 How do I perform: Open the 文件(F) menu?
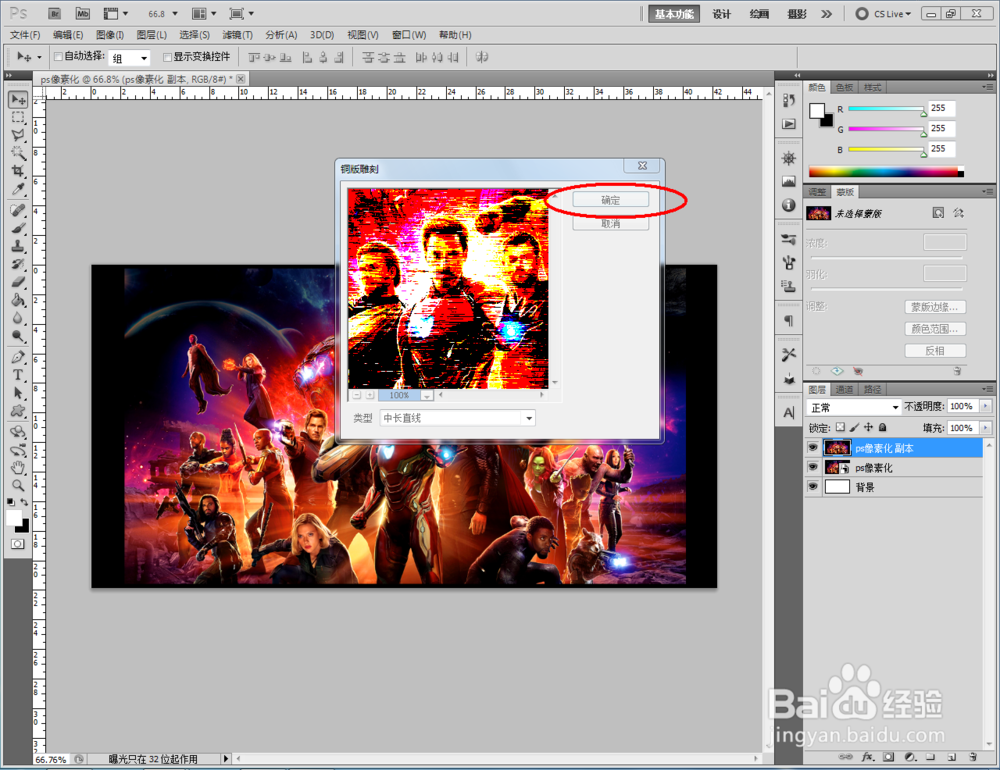tap(25, 34)
